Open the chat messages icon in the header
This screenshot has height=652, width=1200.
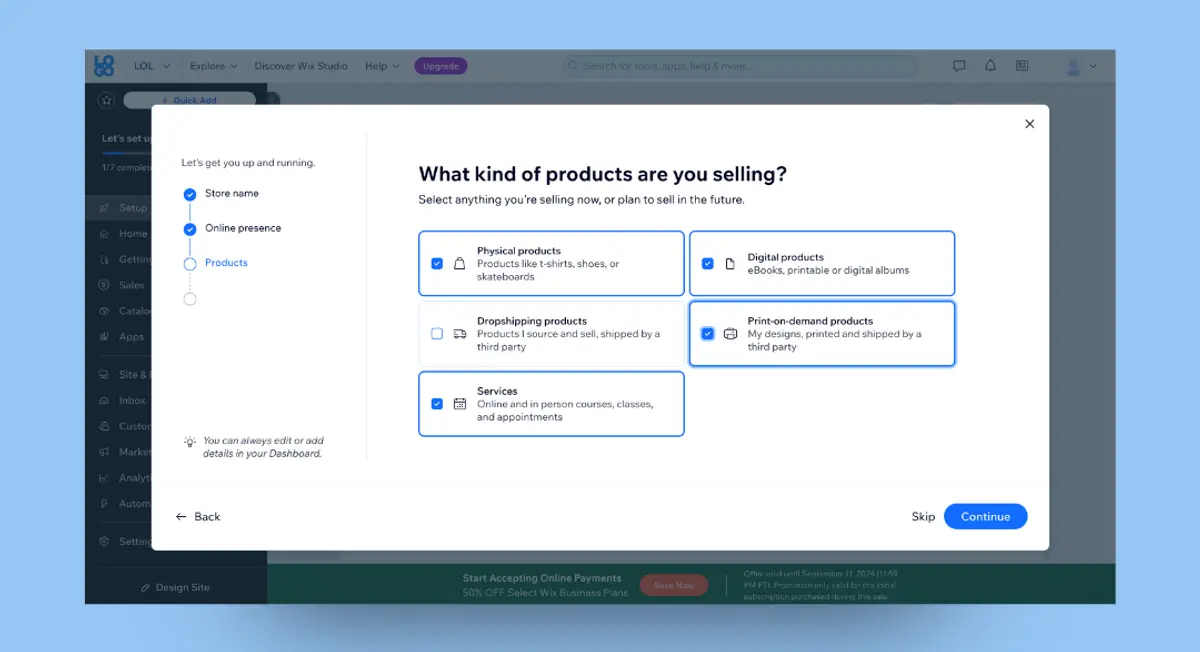pyautogui.click(x=958, y=65)
